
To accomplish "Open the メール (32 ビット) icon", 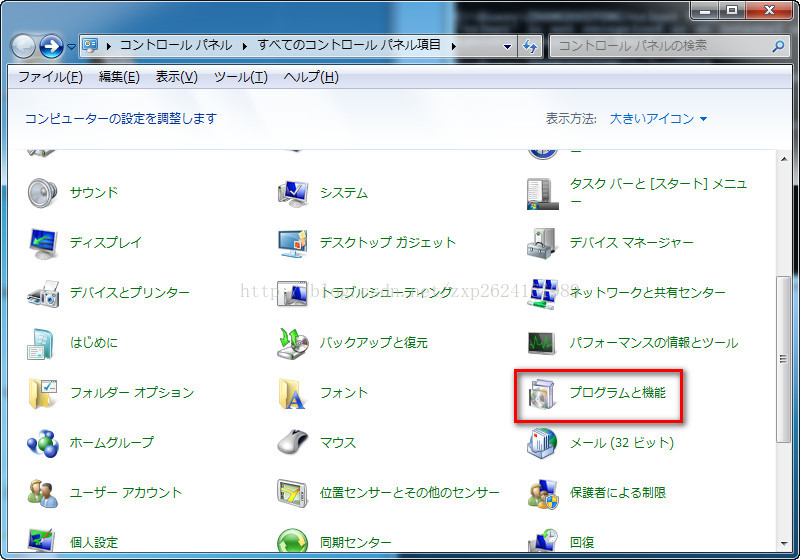I will point(542,443).
